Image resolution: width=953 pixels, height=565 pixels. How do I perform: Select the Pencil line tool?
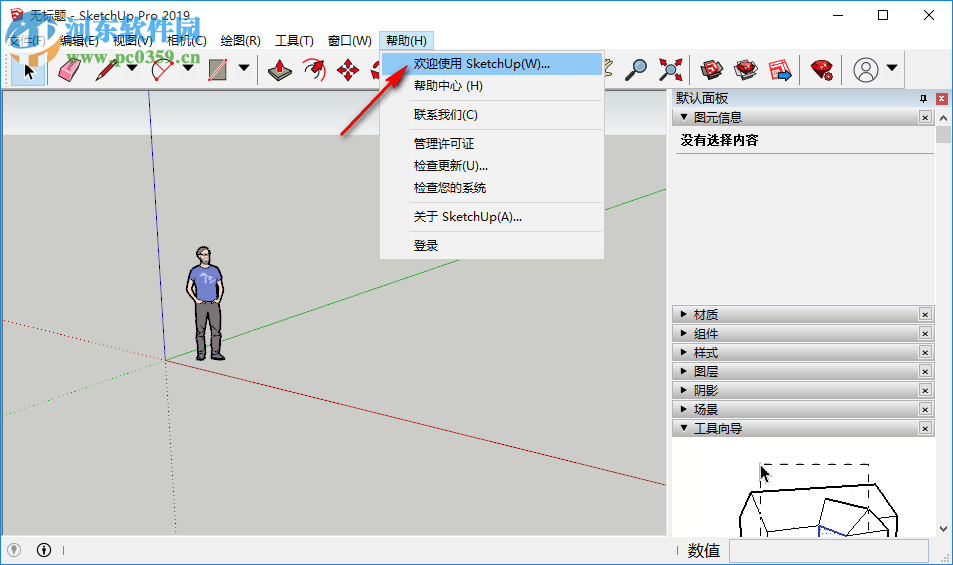coord(106,70)
